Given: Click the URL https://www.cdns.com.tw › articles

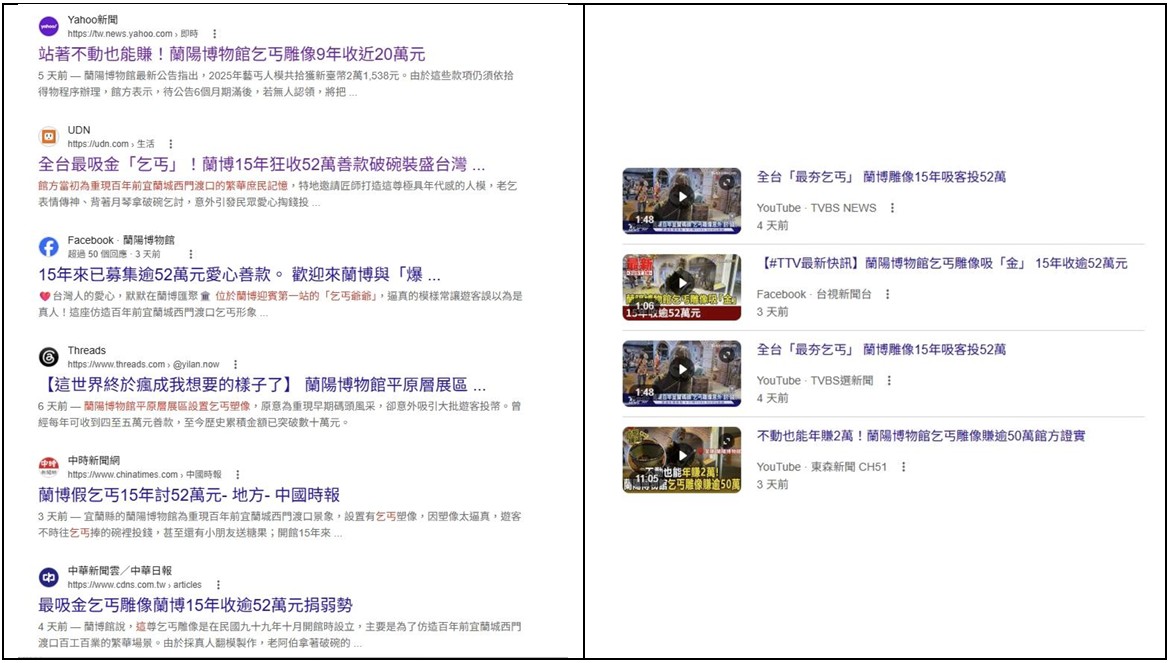Looking at the screenshot, I should [135, 585].
